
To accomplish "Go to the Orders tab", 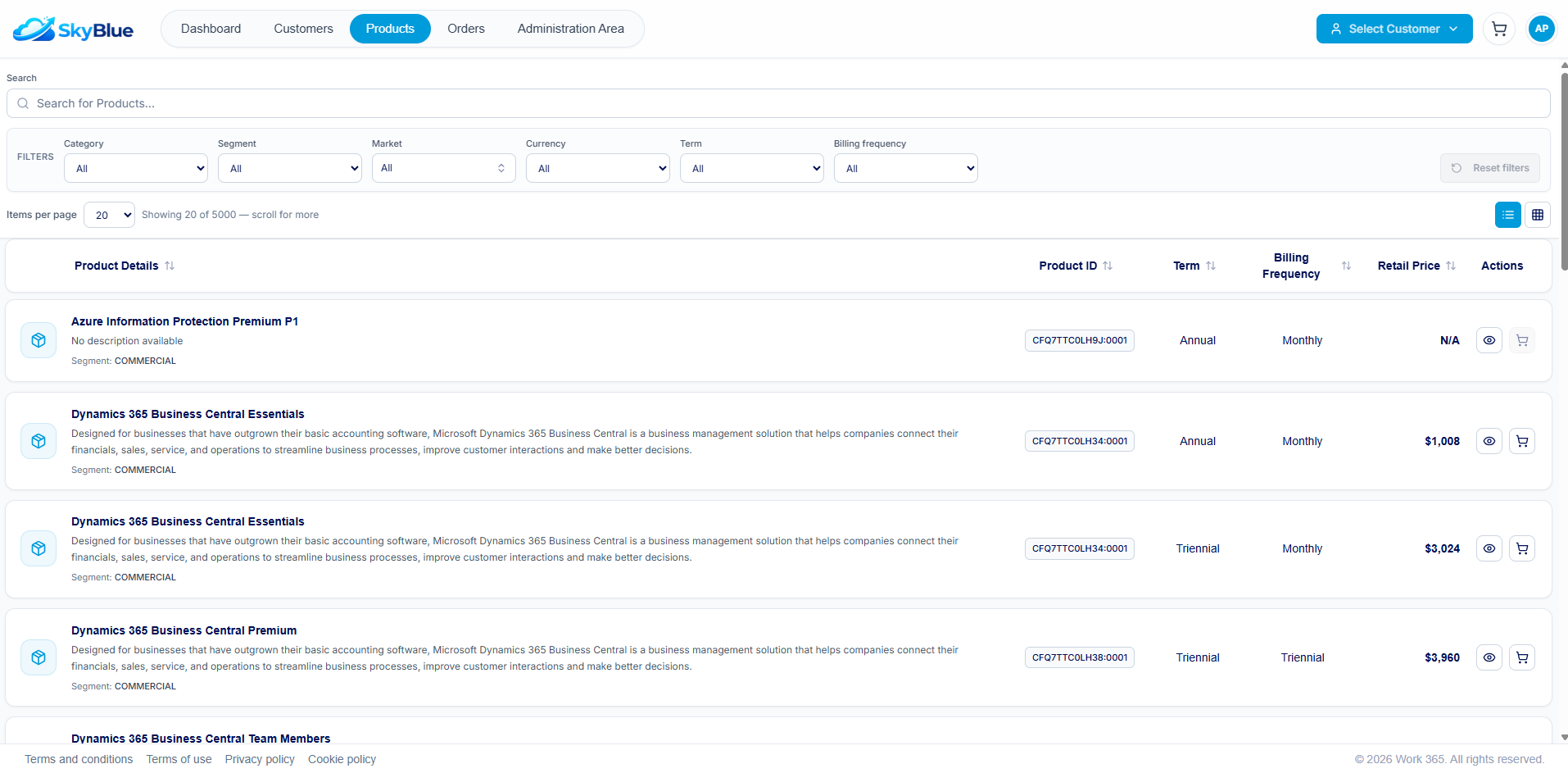I will 466,29.
